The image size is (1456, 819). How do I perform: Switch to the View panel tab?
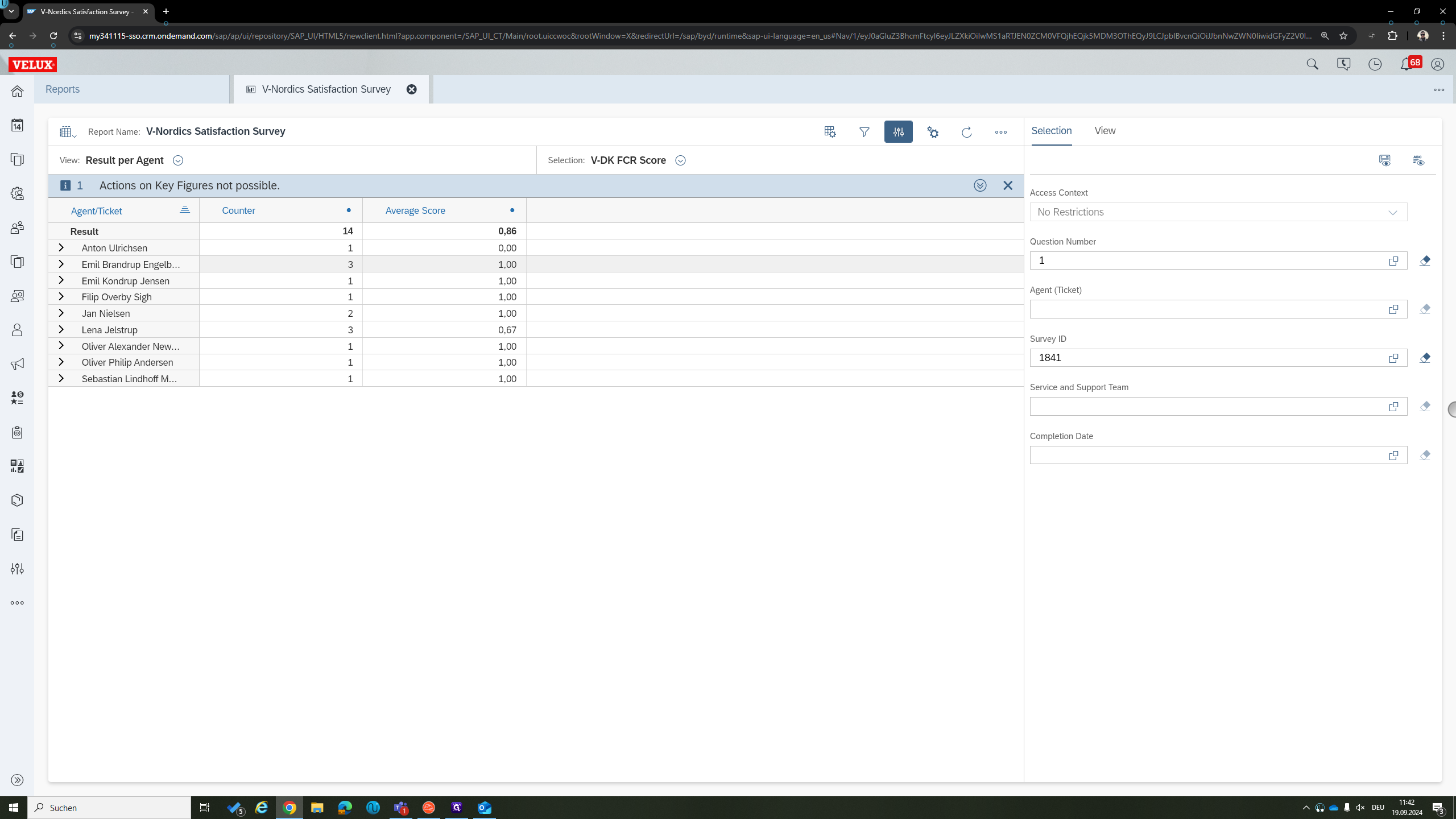point(1105,131)
